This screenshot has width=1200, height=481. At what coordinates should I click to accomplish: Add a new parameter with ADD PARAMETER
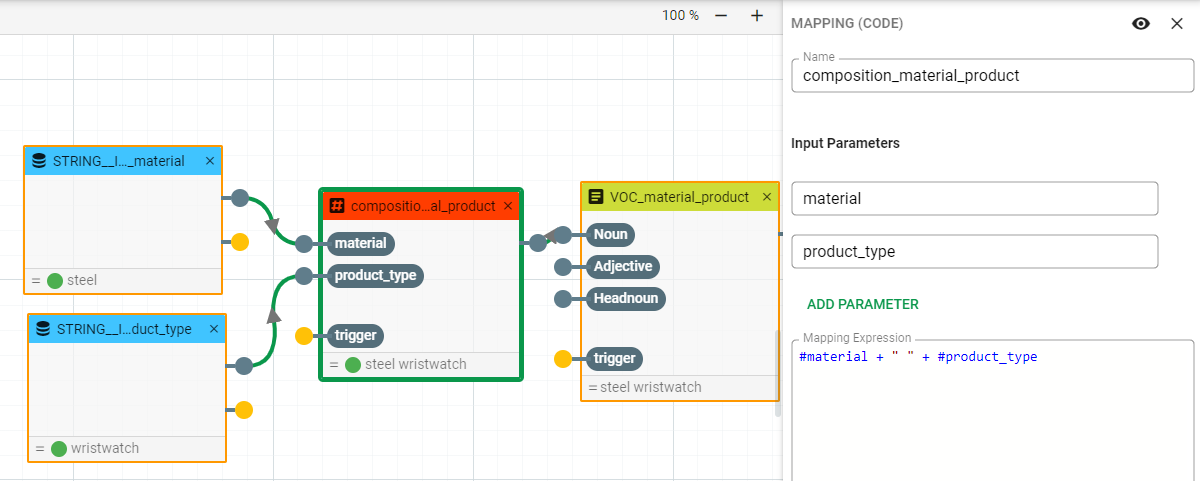tap(863, 304)
